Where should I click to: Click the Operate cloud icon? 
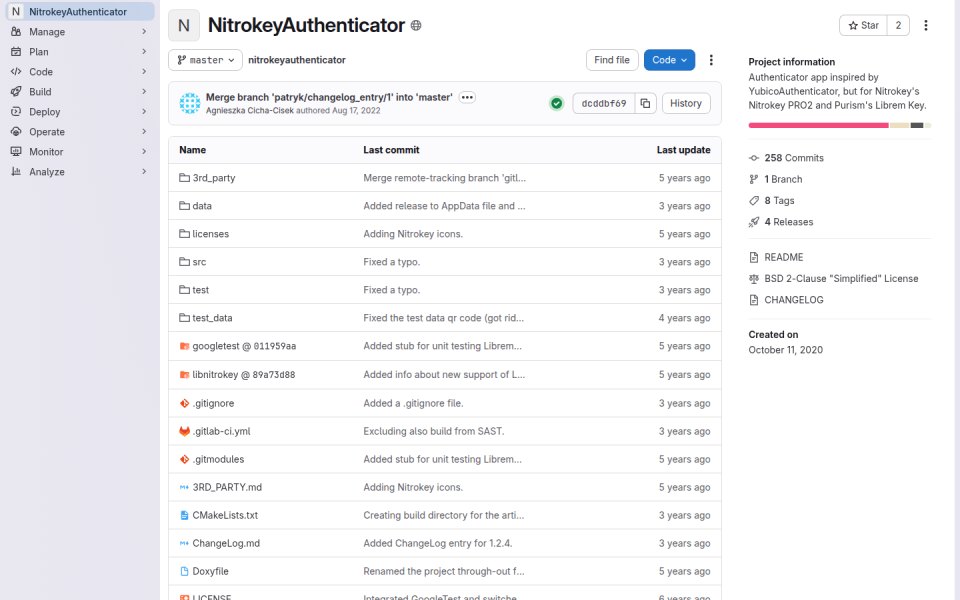pyautogui.click(x=16, y=132)
